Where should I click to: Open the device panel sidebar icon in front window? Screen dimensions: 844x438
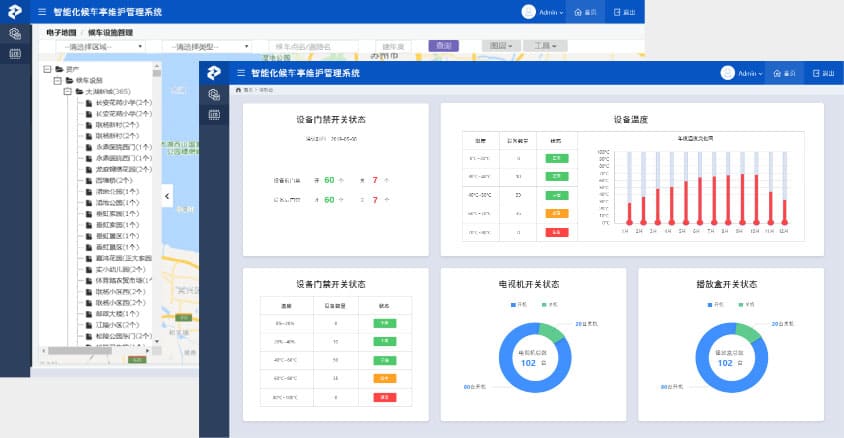pos(214,115)
